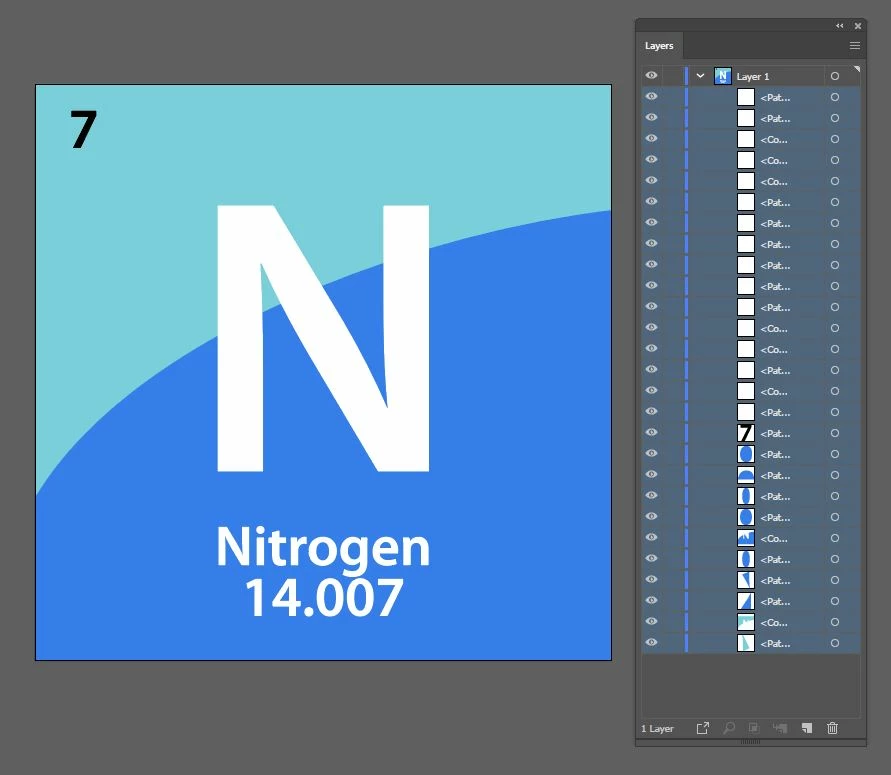Select the large white N on the artboard
This screenshot has height=775, width=891.
coord(323,338)
